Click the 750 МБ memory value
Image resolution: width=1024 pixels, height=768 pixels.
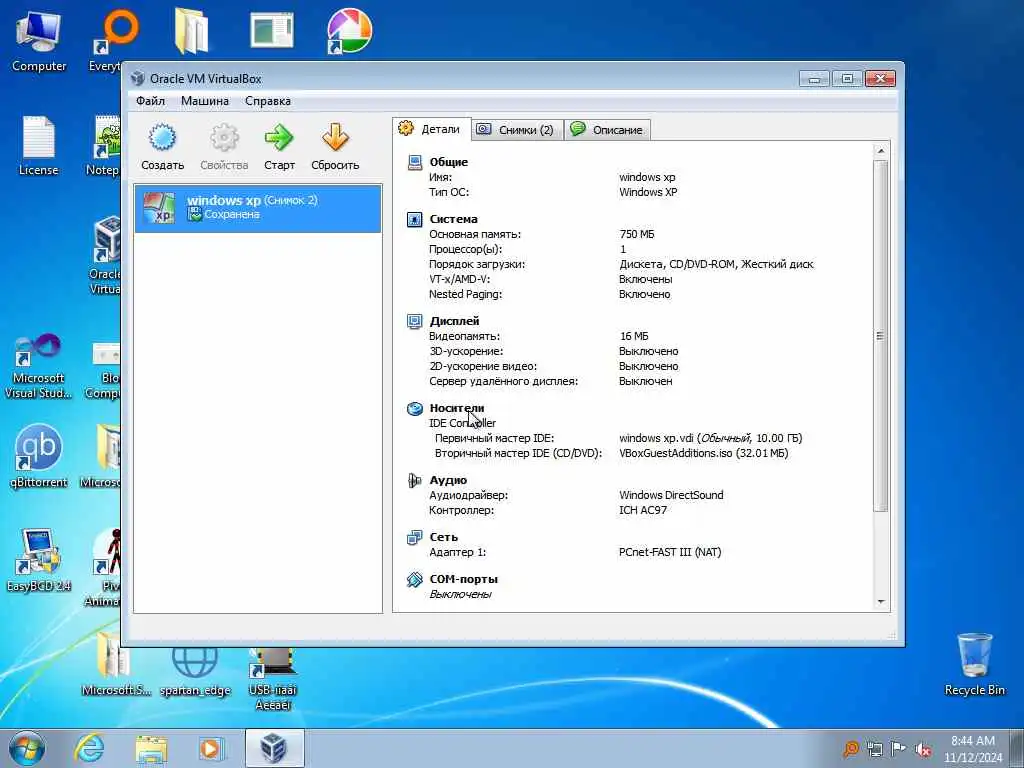point(637,234)
